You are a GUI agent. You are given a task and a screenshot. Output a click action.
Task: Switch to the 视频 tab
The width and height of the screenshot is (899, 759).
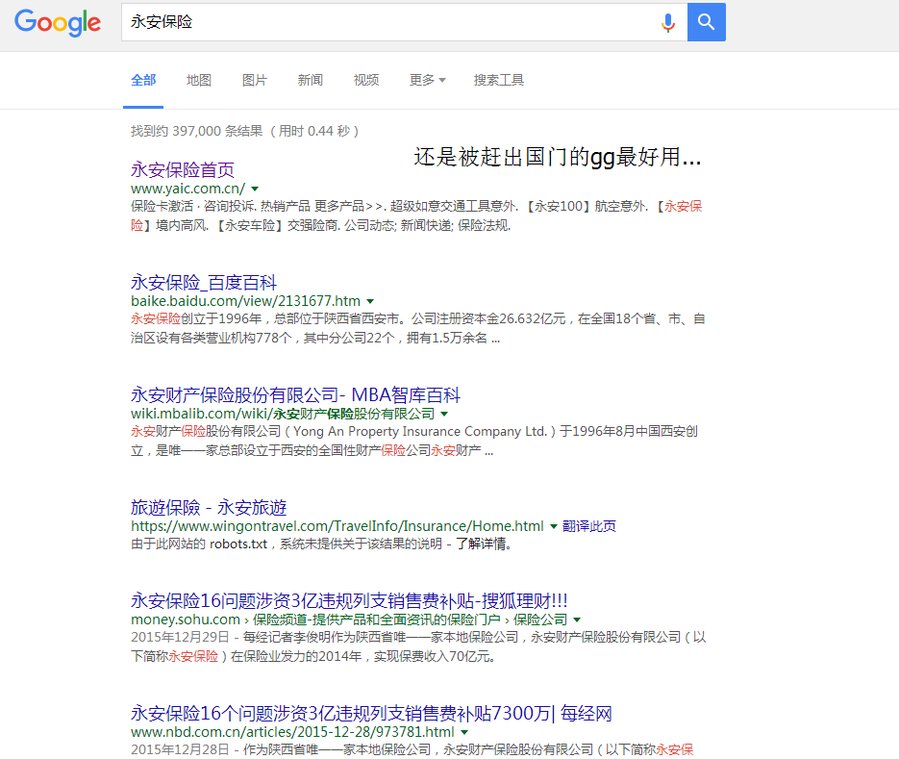coord(366,80)
